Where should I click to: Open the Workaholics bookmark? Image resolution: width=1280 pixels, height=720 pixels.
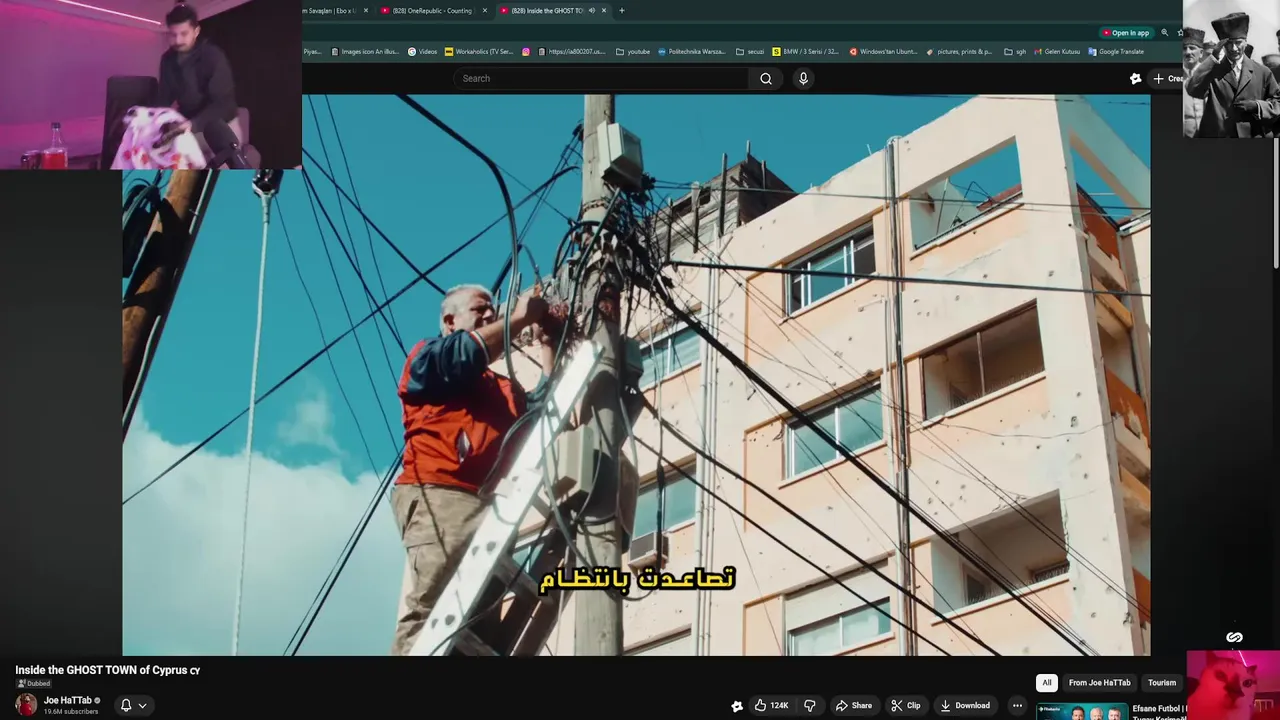479,52
